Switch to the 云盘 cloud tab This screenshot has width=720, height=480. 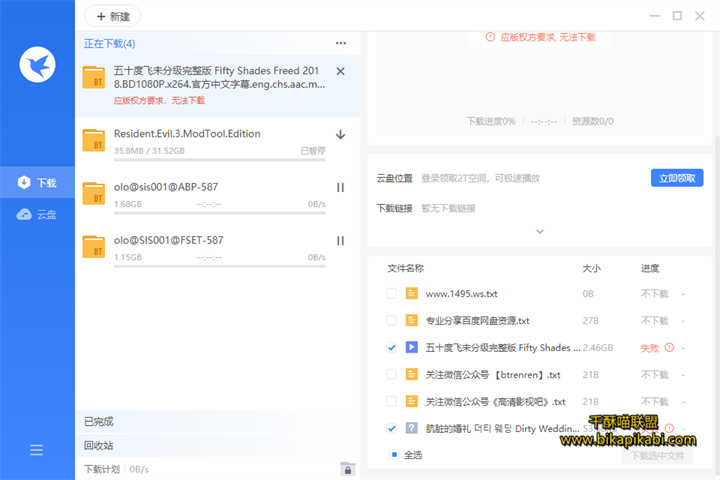tap(37, 214)
